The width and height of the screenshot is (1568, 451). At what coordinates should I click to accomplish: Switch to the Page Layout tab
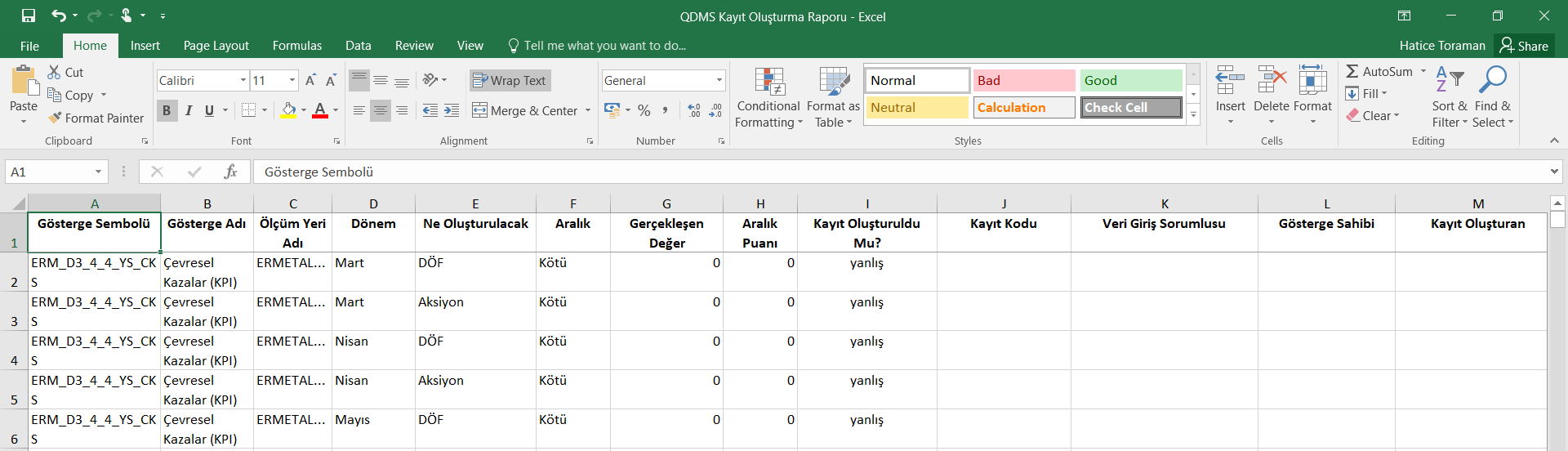click(216, 46)
